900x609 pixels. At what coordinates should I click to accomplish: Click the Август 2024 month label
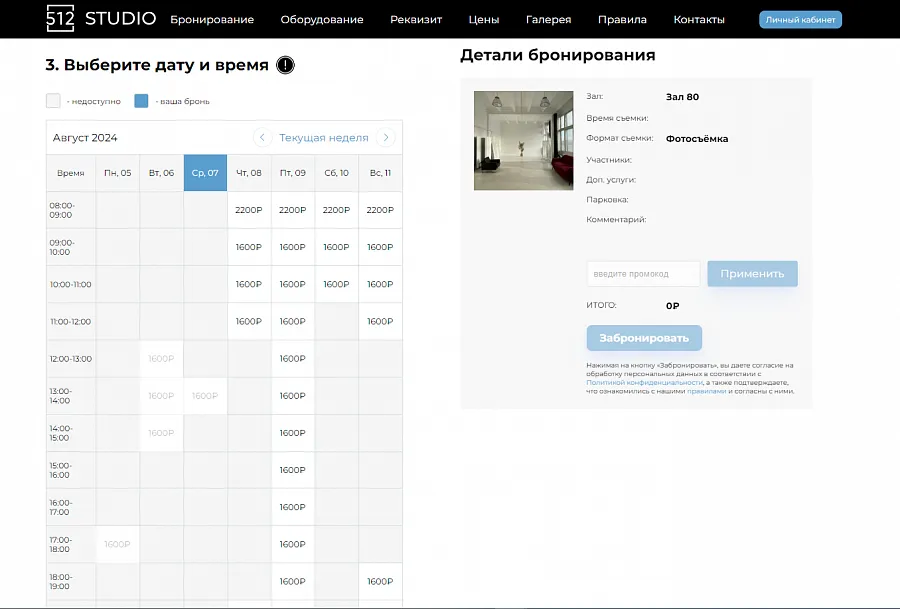pos(85,138)
